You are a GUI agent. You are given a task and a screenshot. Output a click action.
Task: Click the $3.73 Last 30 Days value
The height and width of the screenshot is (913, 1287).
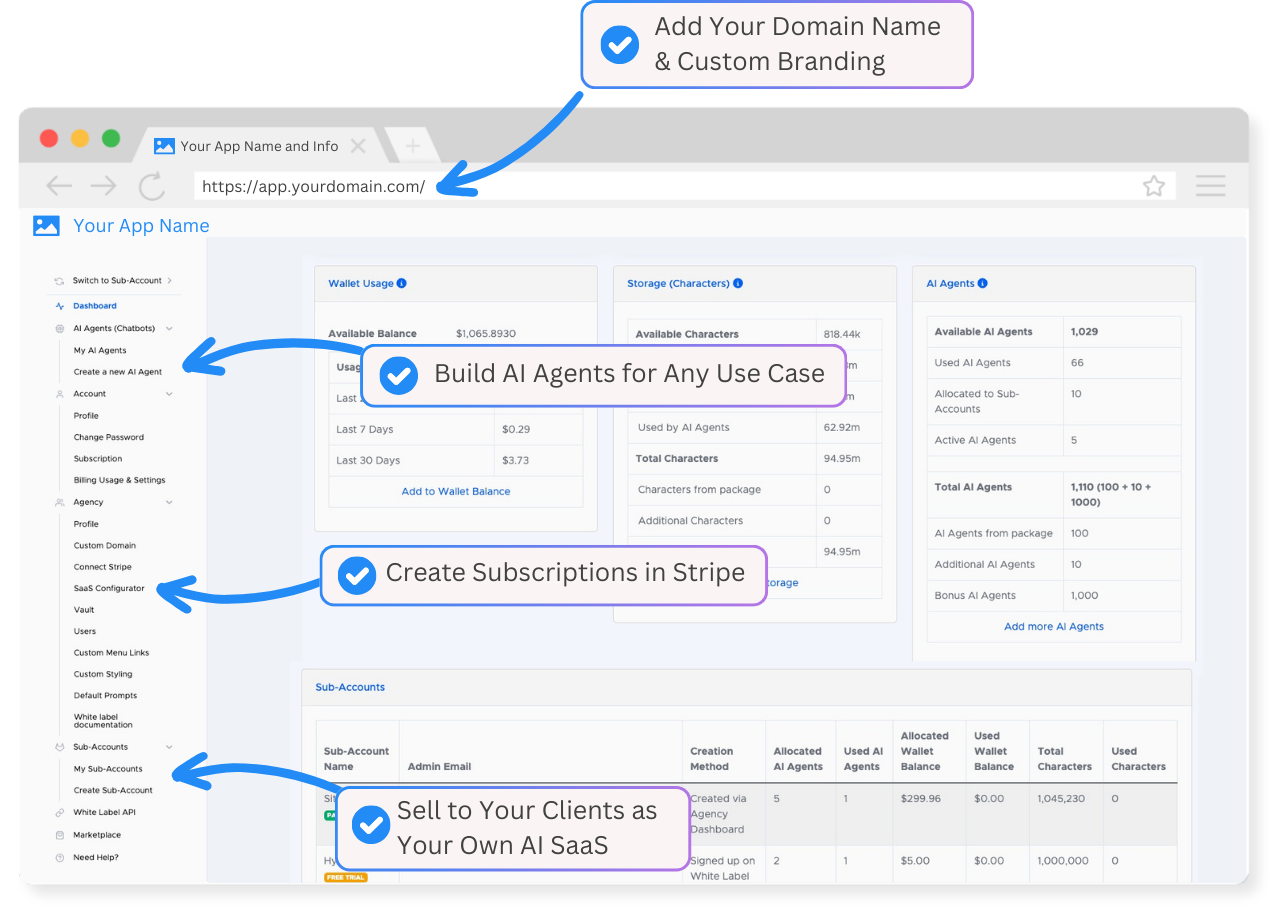click(516, 461)
